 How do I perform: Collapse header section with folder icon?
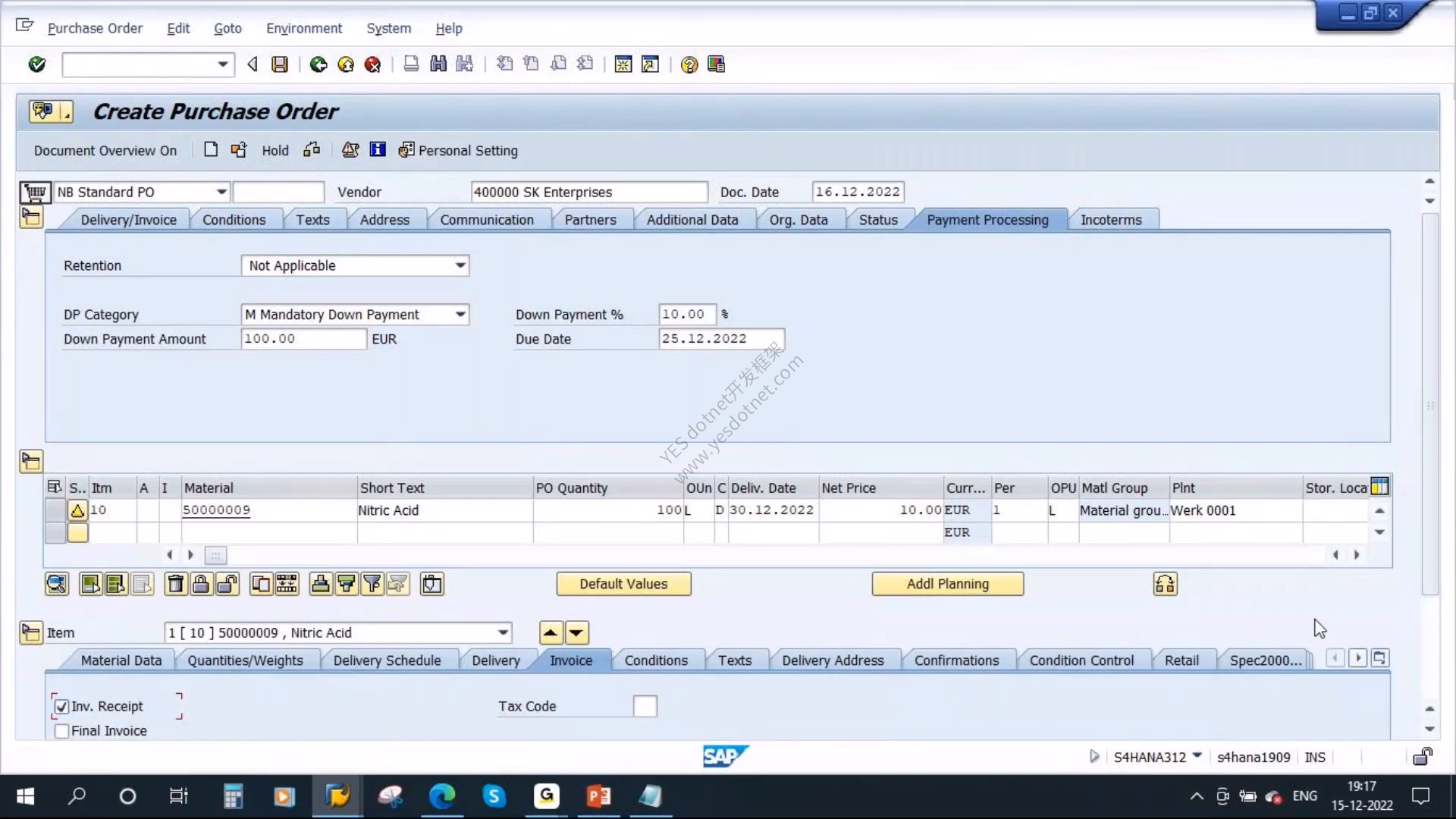point(31,218)
